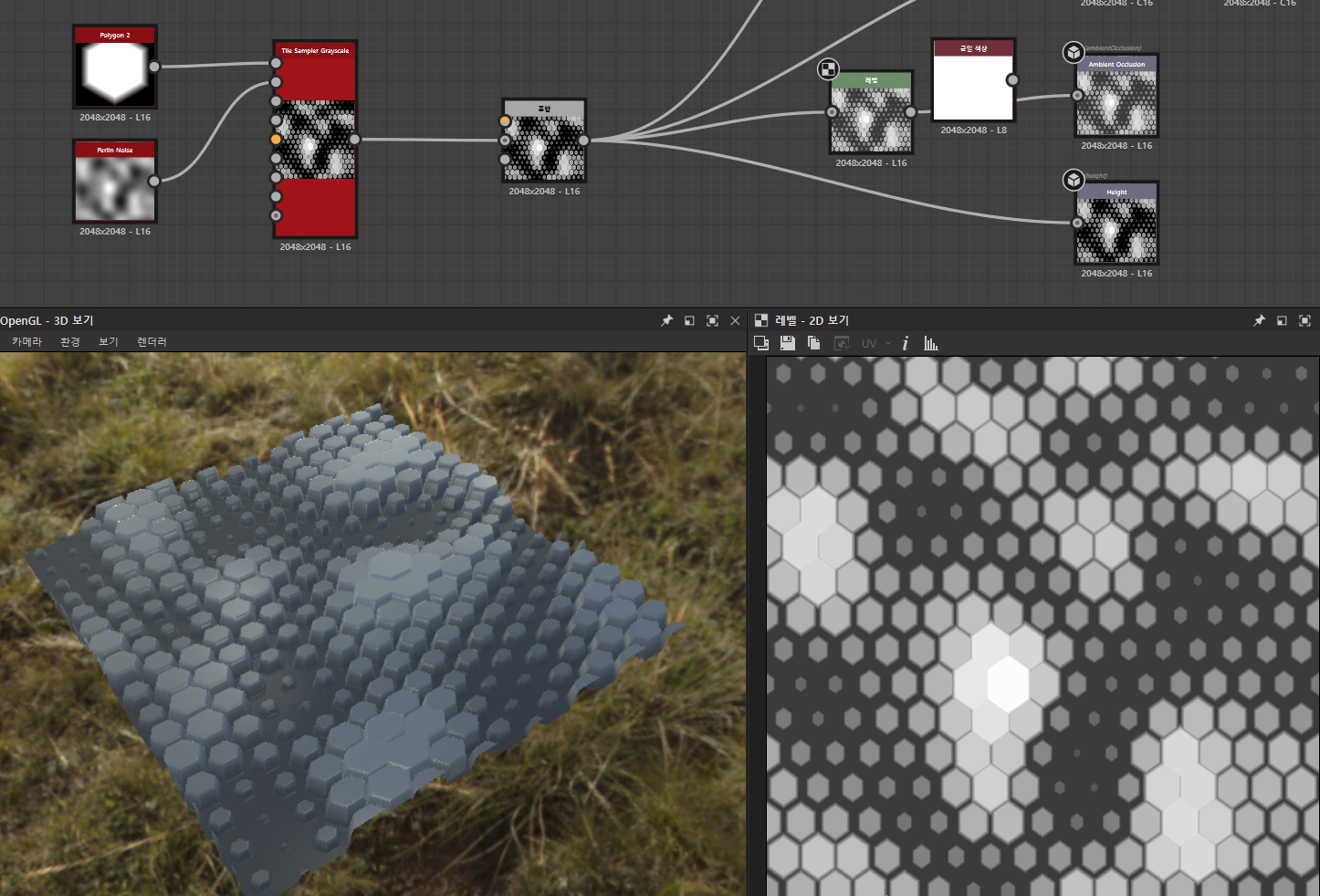Click the cube badge on Ambient Occlusion node
Image resolution: width=1320 pixels, height=896 pixels.
[x=1074, y=52]
